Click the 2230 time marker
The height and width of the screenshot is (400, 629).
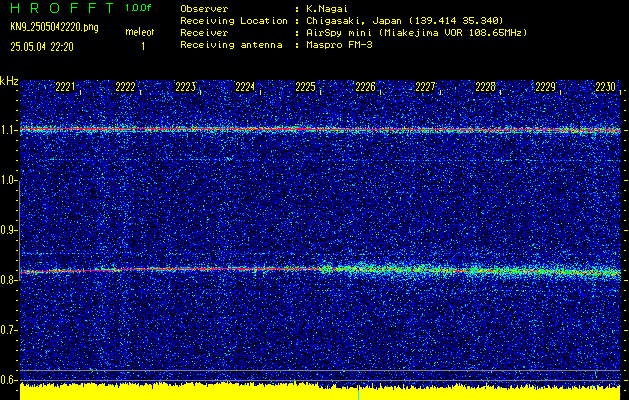(x=606, y=87)
